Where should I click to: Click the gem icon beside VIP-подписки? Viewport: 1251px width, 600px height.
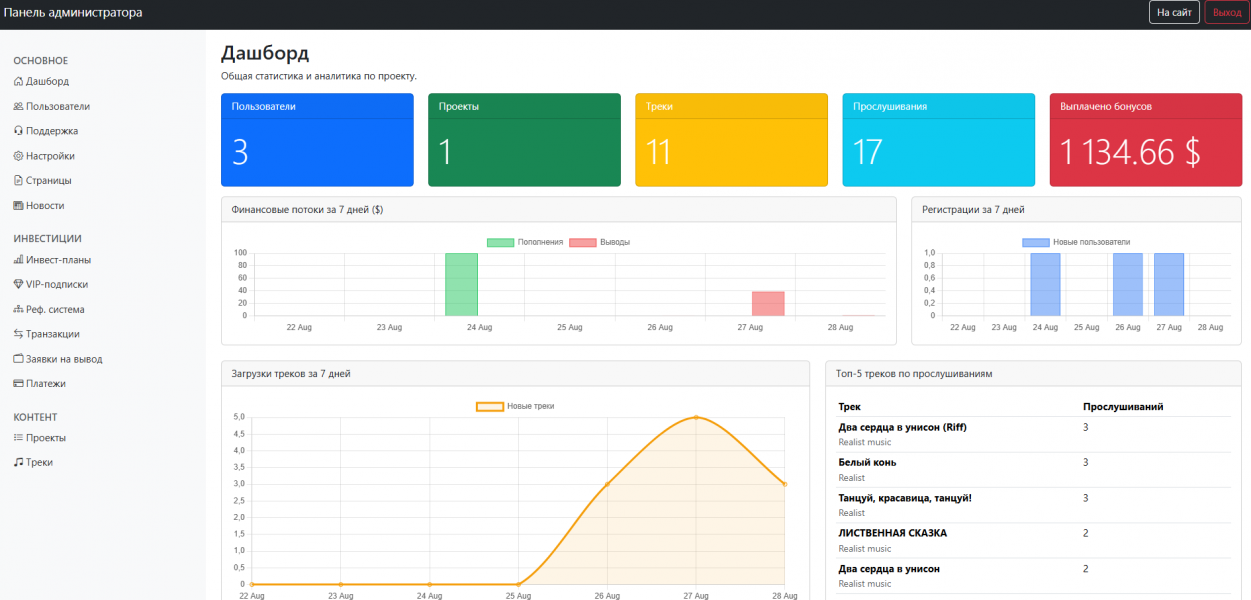coord(18,285)
